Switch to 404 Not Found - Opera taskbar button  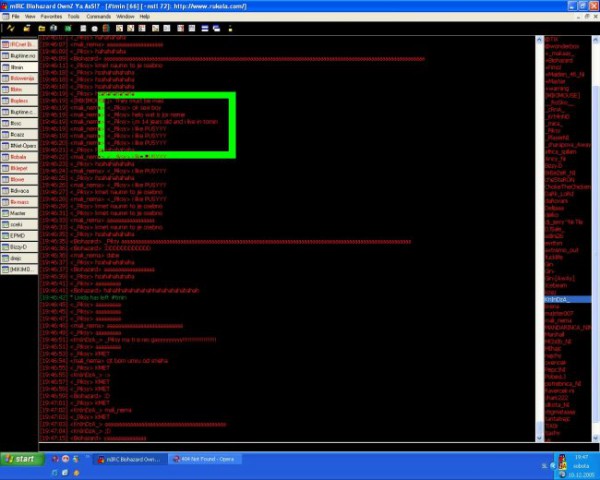(x=205, y=459)
